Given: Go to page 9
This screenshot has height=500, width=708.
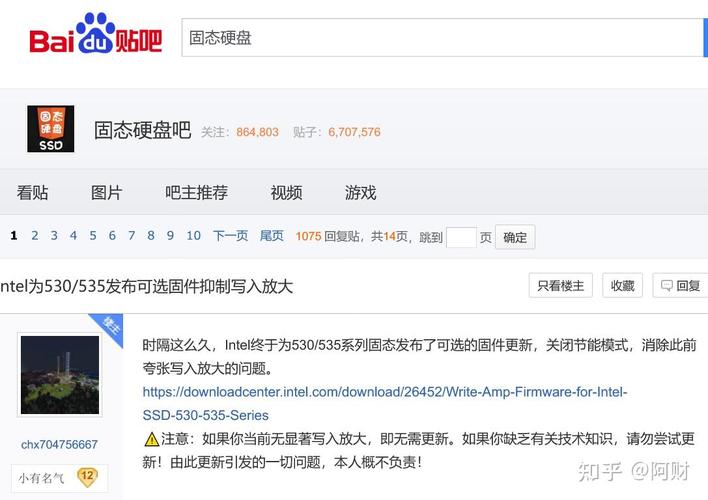Looking at the screenshot, I should tap(170, 236).
